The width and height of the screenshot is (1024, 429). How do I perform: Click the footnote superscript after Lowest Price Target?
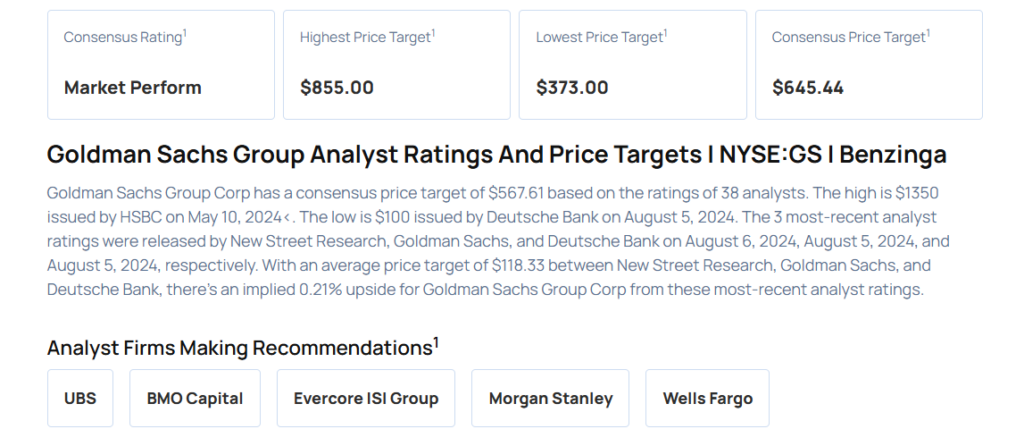tap(666, 33)
